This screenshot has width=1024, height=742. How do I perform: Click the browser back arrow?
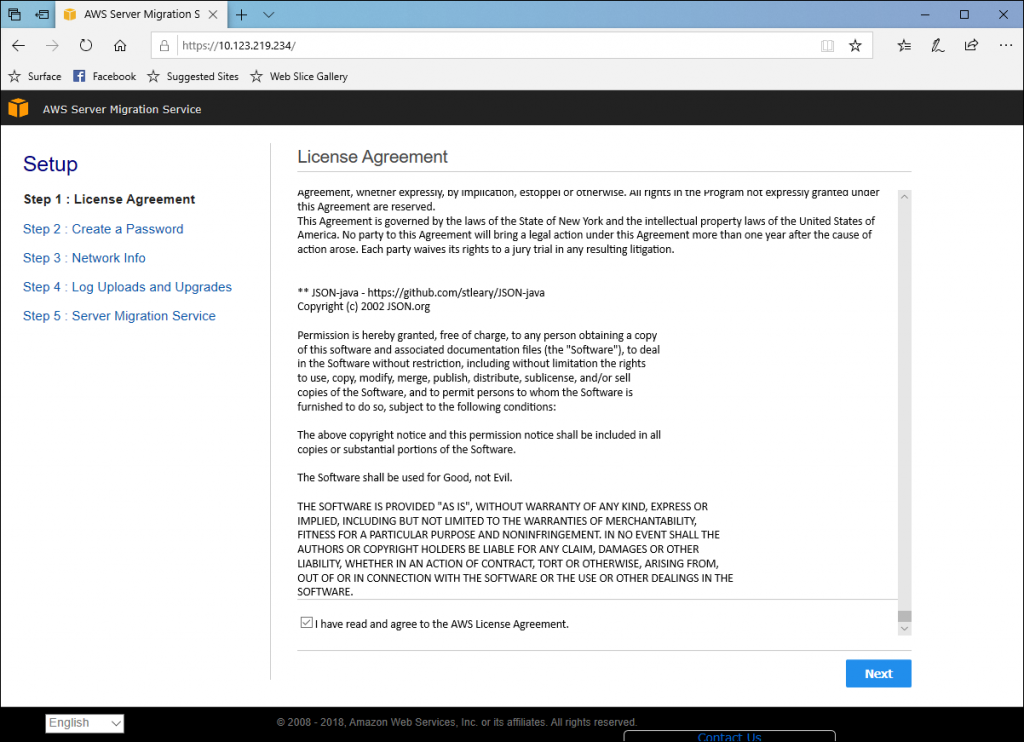point(19,45)
